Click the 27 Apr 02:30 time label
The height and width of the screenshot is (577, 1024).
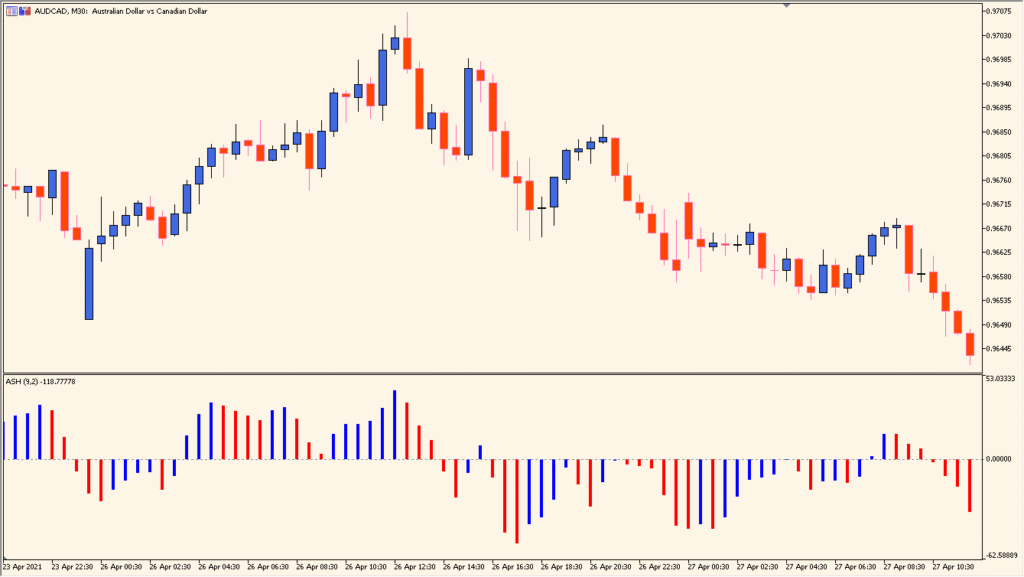point(758,567)
